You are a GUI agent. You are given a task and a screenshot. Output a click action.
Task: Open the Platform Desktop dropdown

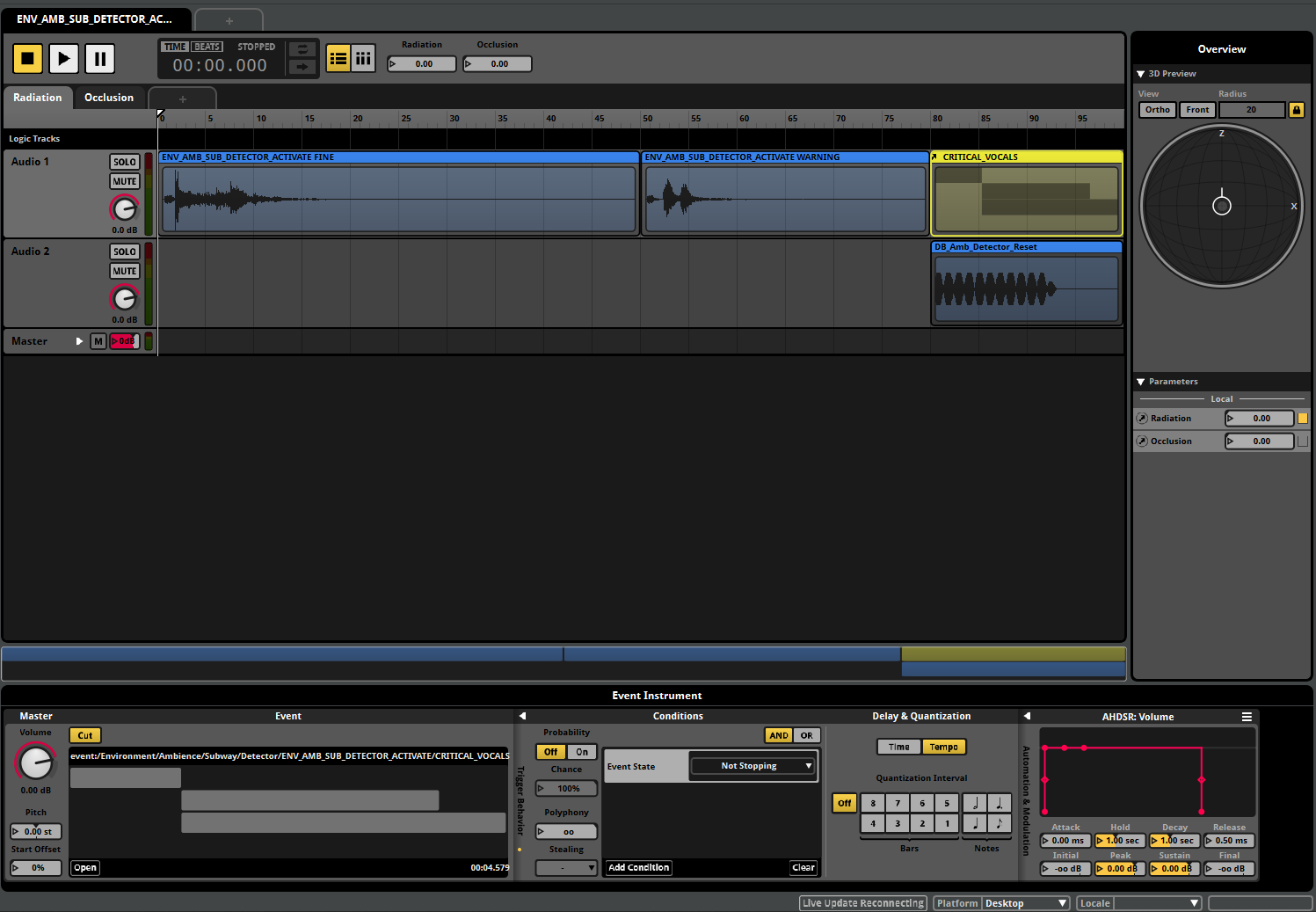[1001, 903]
